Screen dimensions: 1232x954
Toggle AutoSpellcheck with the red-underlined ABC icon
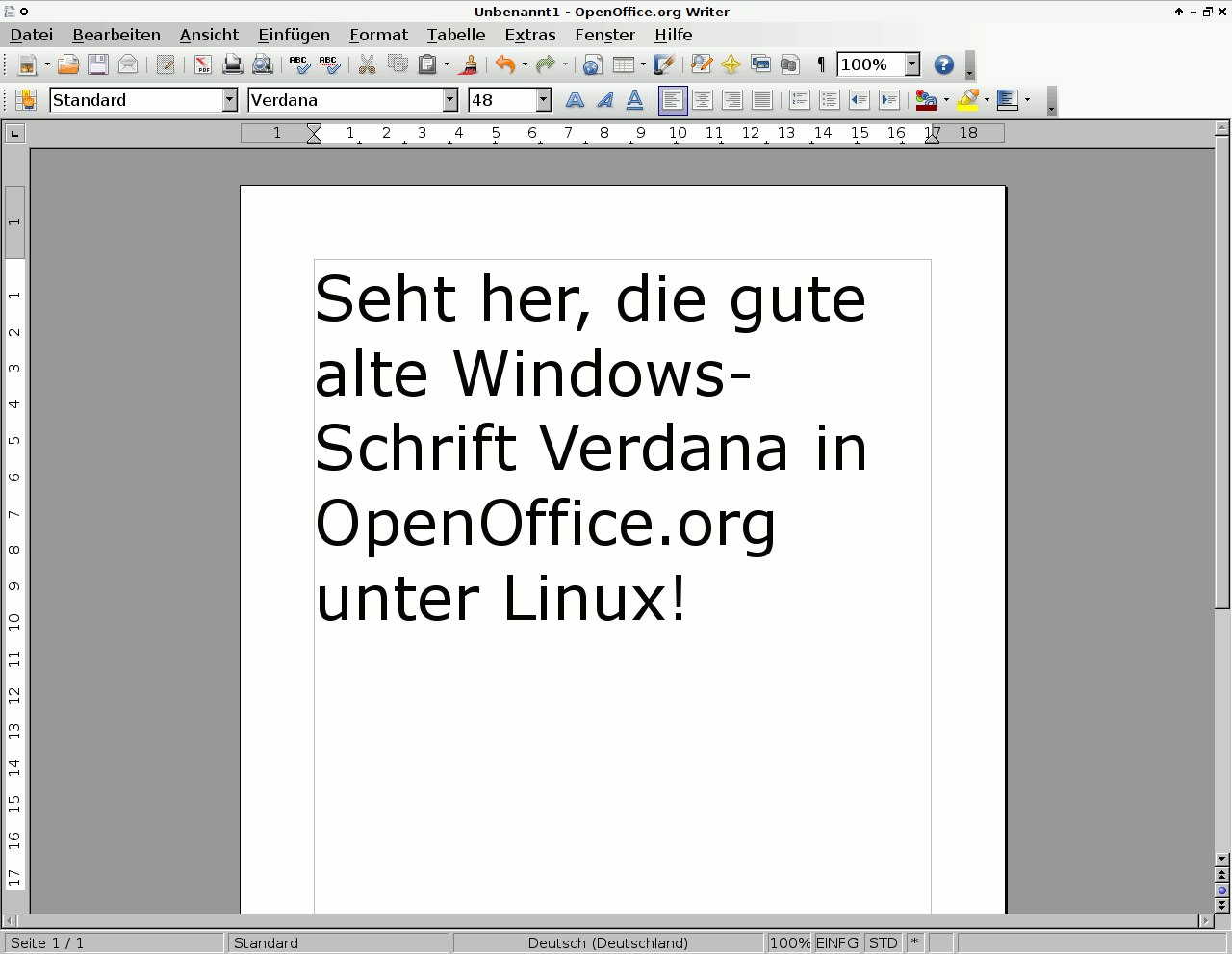(x=329, y=64)
